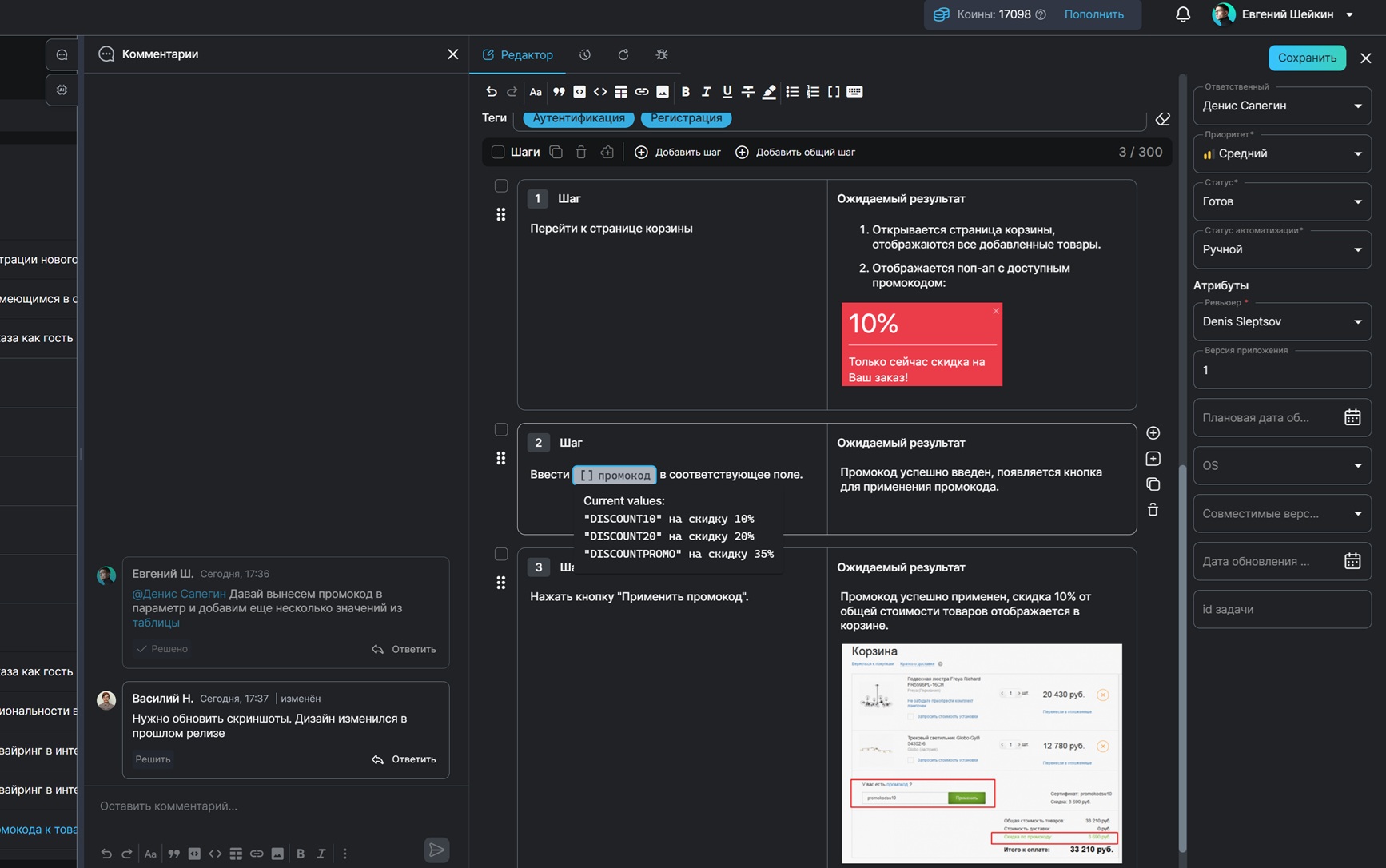Duplicate step 2 with copy icon

click(x=1153, y=484)
